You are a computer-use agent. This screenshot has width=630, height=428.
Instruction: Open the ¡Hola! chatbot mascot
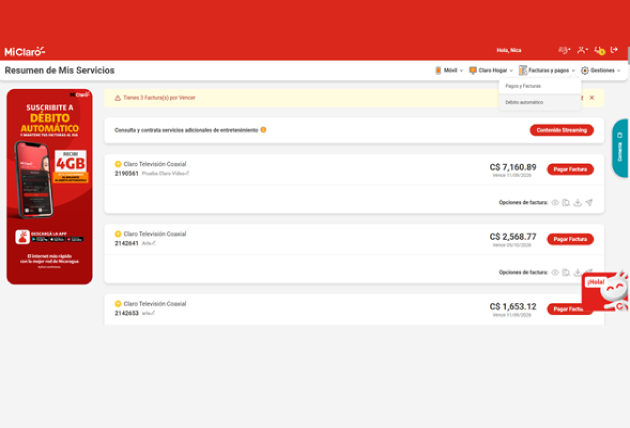pyautogui.click(x=605, y=291)
